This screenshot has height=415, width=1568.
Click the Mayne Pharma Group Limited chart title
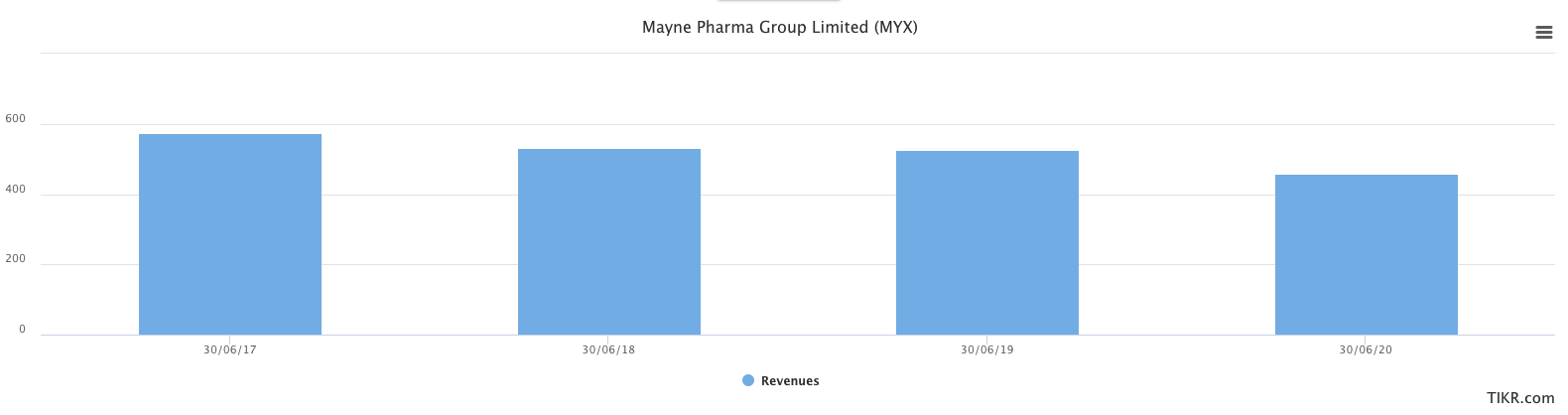tap(780, 28)
